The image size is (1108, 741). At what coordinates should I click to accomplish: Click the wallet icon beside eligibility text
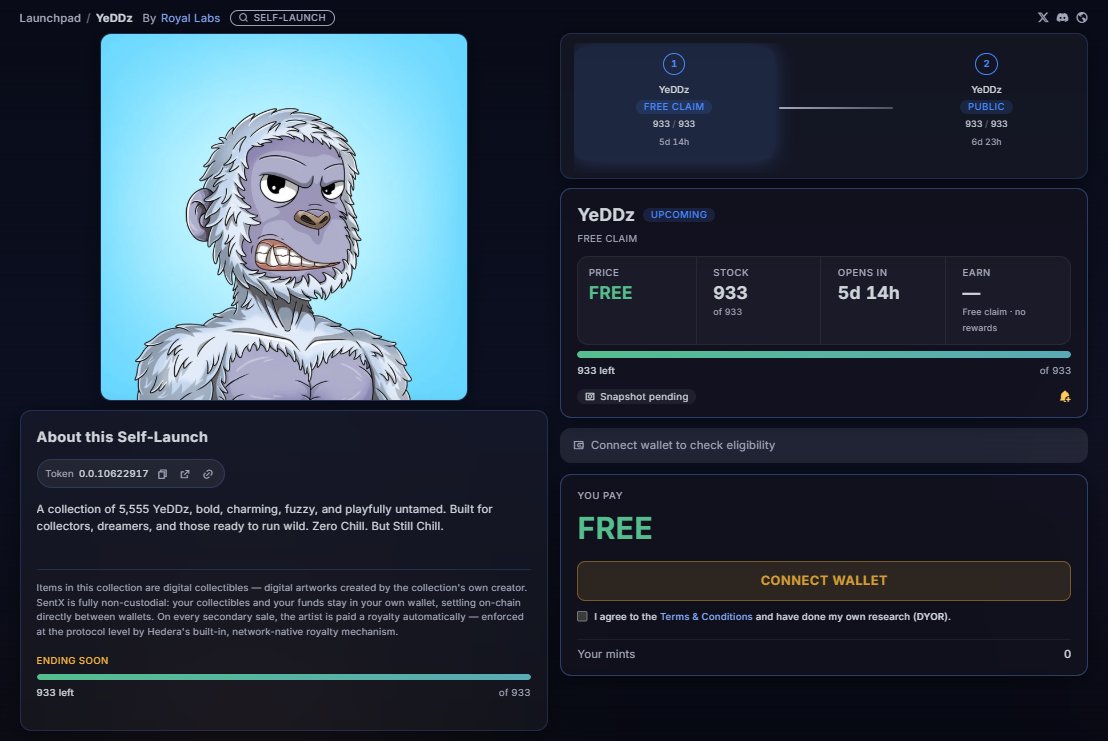coord(579,445)
